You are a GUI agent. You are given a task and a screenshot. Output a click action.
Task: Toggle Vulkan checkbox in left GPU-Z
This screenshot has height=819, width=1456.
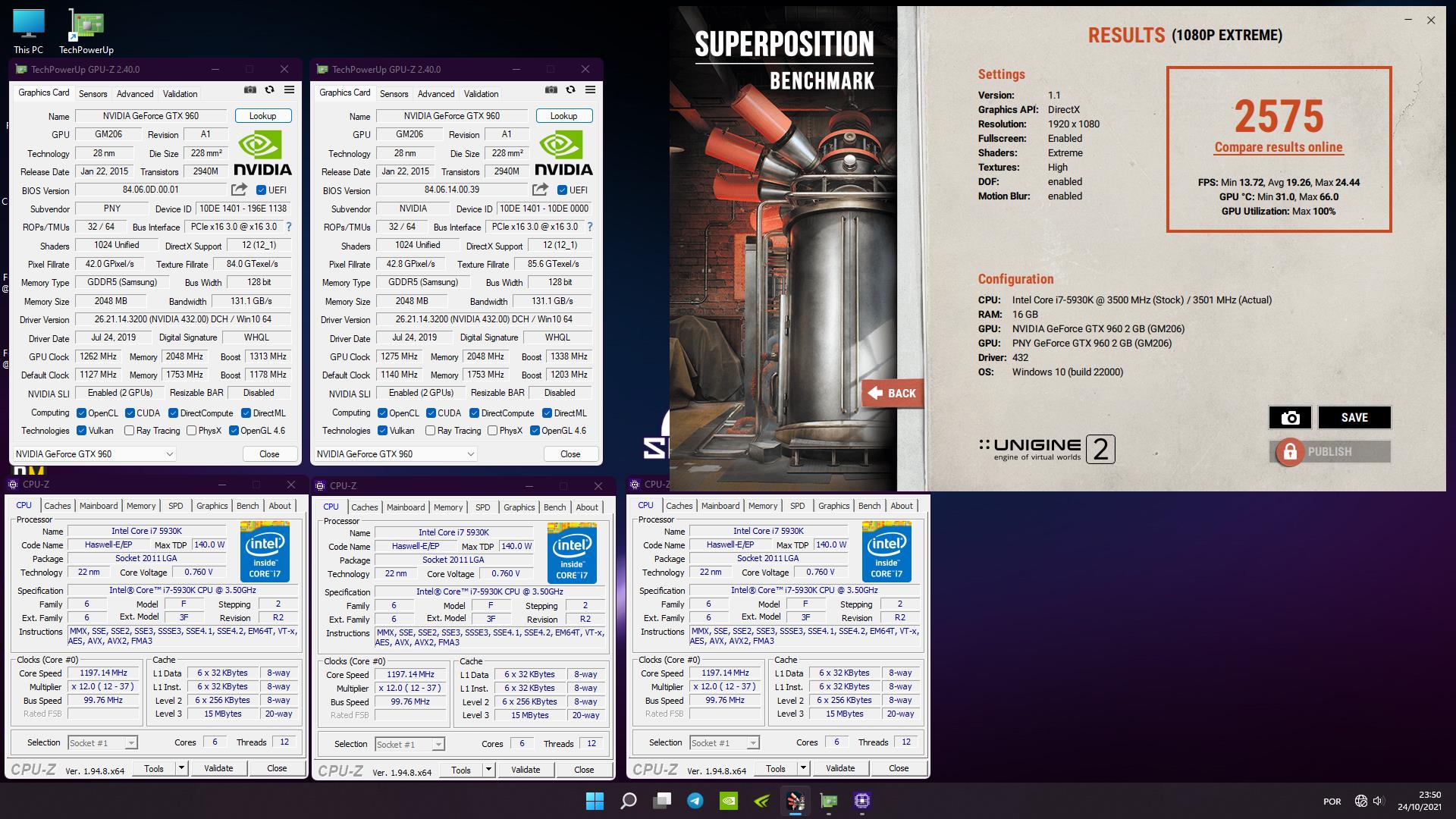click(x=81, y=431)
